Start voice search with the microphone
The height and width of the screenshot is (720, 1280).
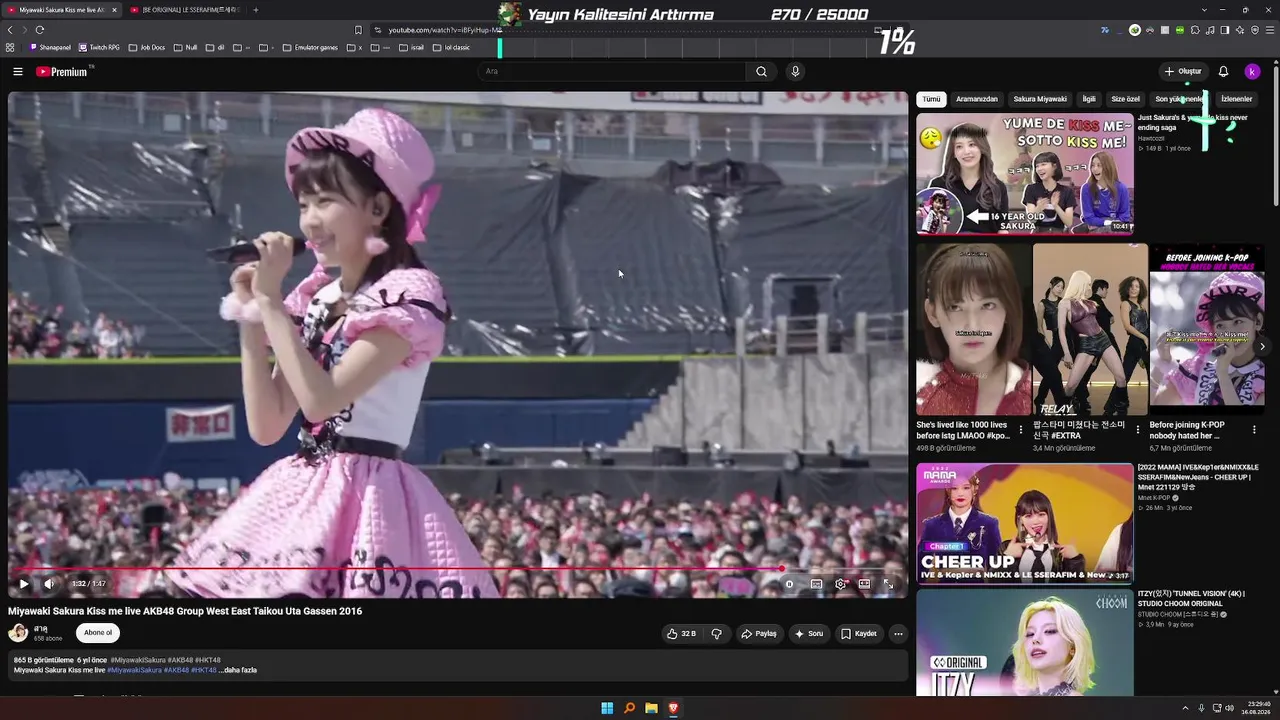click(x=795, y=71)
